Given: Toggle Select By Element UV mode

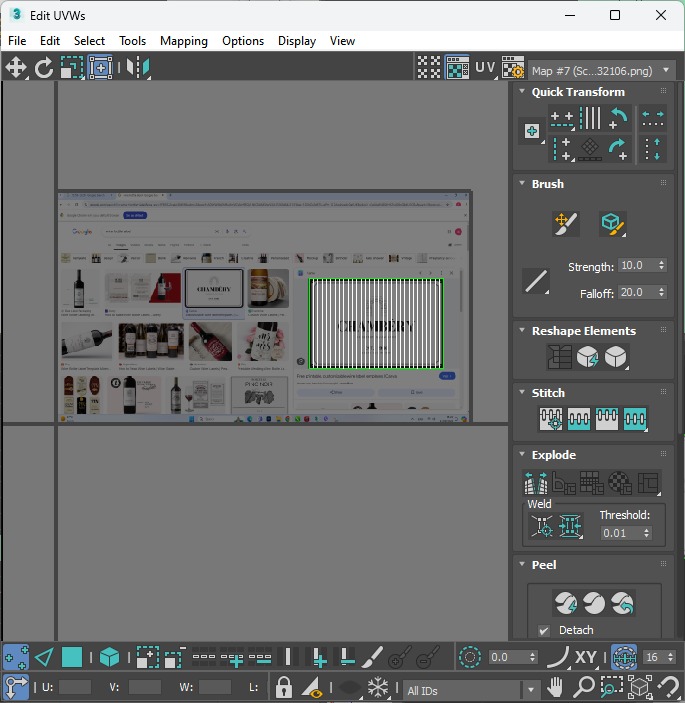Looking at the screenshot, I should coord(109,657).
